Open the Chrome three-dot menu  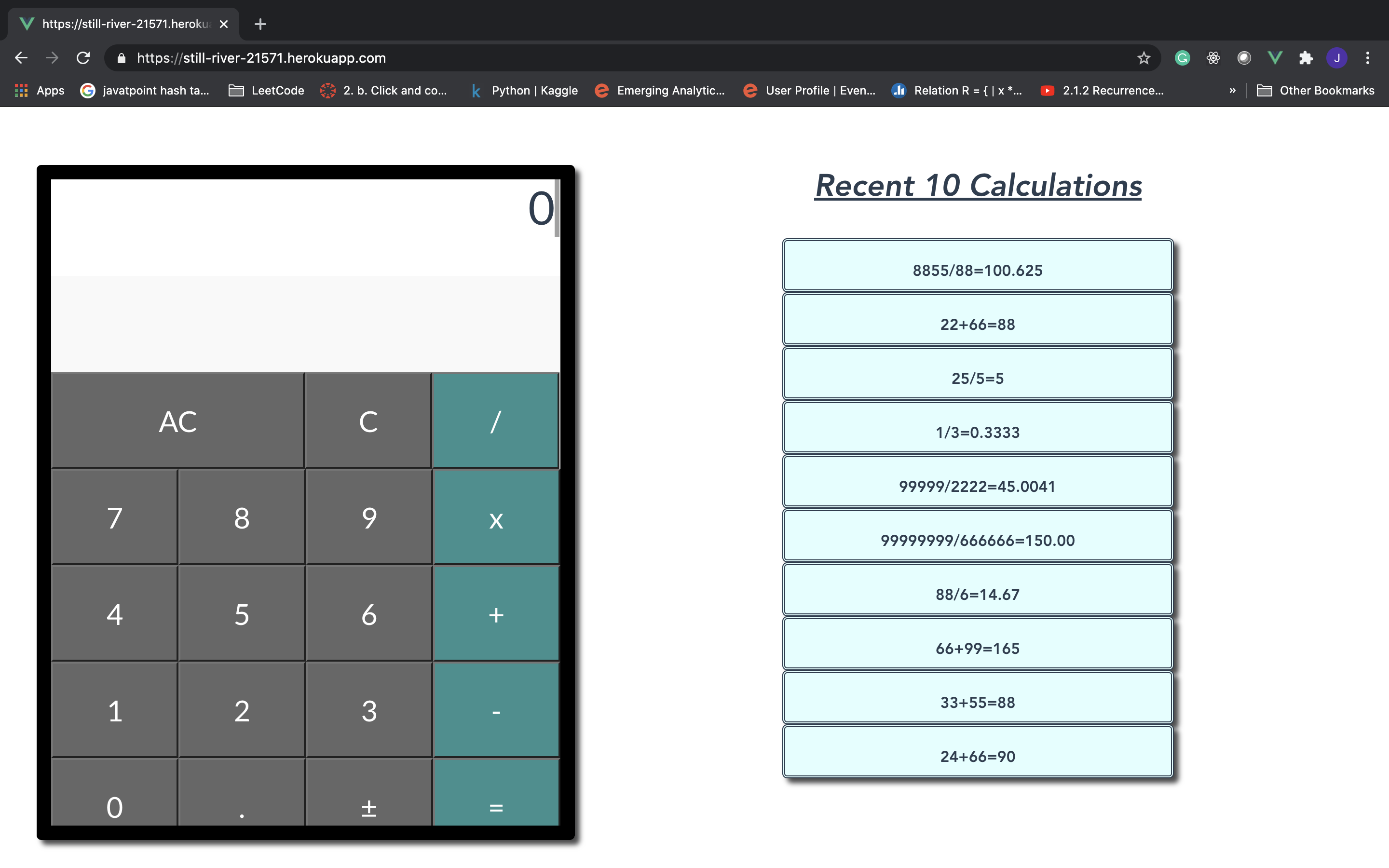click(x=1367, y=57)
